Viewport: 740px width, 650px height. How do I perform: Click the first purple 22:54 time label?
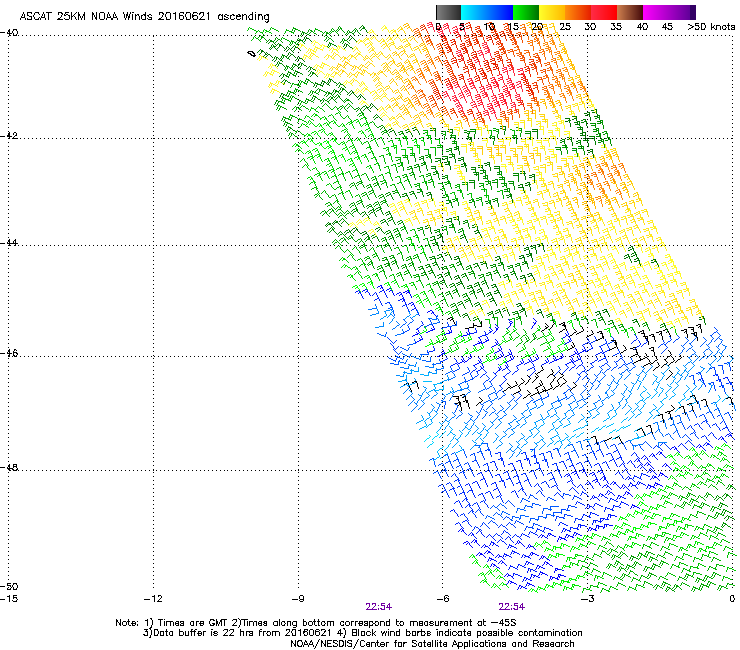[378, 607]
